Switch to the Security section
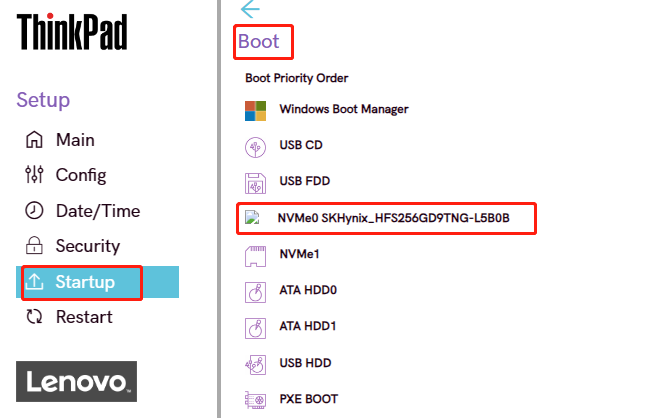Image resolution: width=672 pixels, height=418 pixels. click(x=87, y=246)
